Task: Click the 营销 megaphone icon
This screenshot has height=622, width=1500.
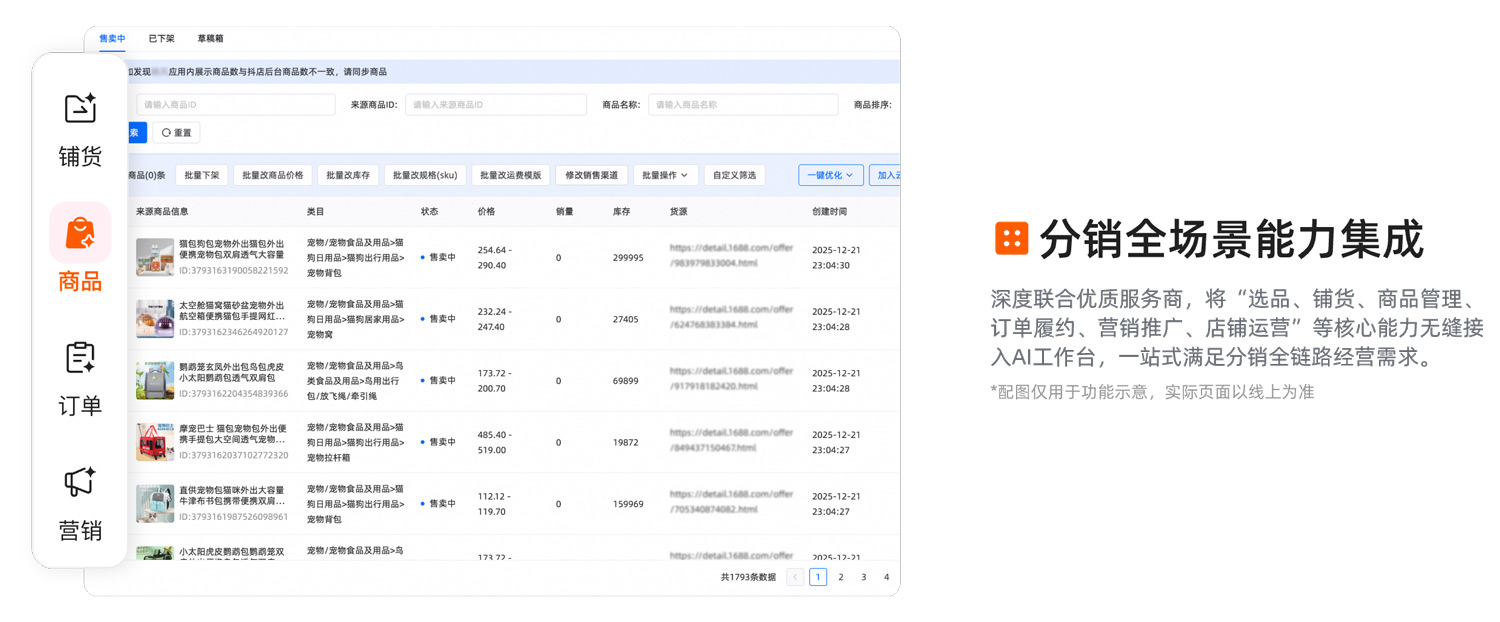Action: pyautogui.click(x=80, y=482)
